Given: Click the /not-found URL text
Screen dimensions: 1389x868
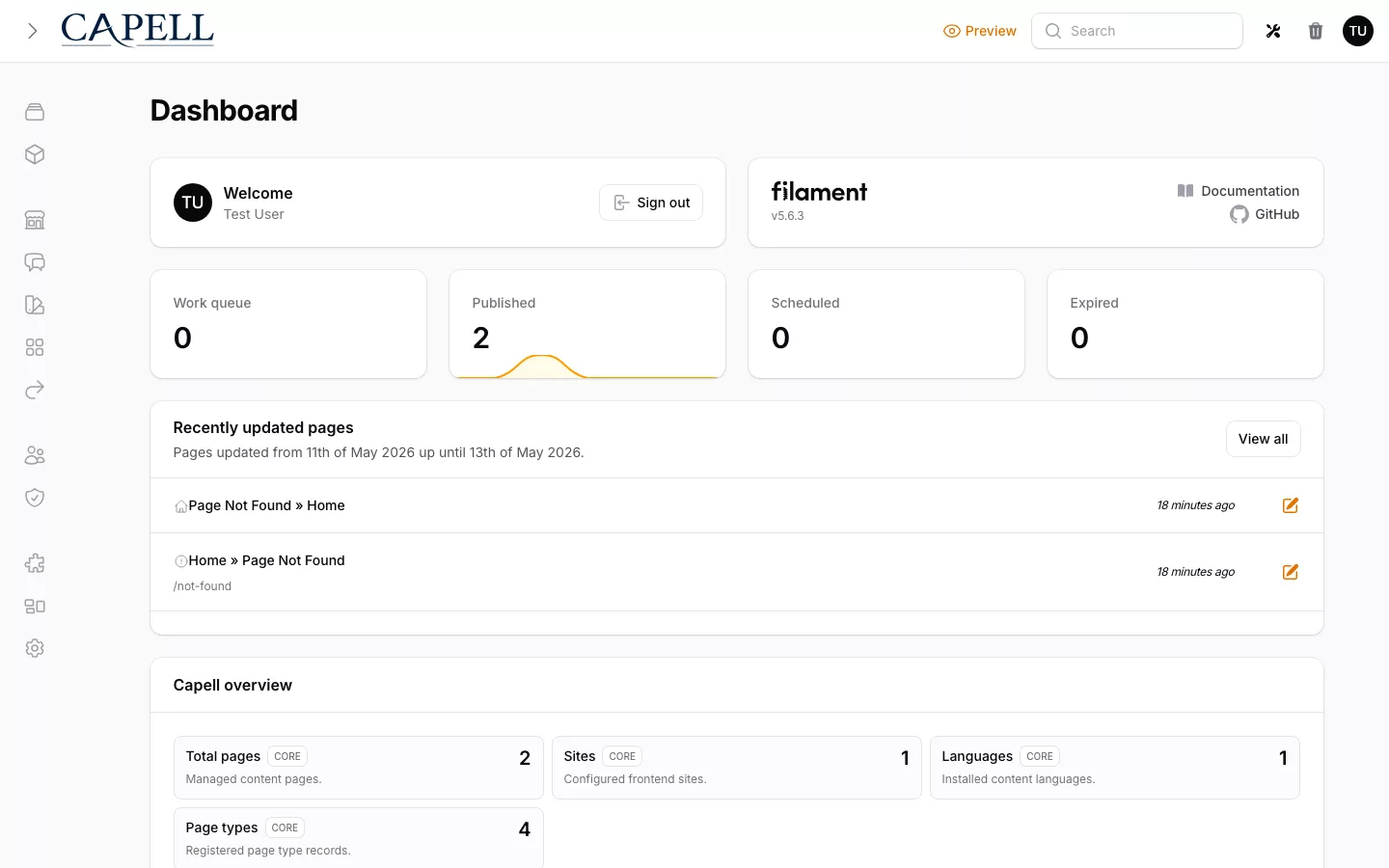Looking at the screenshot, I should tap(203, 586).
